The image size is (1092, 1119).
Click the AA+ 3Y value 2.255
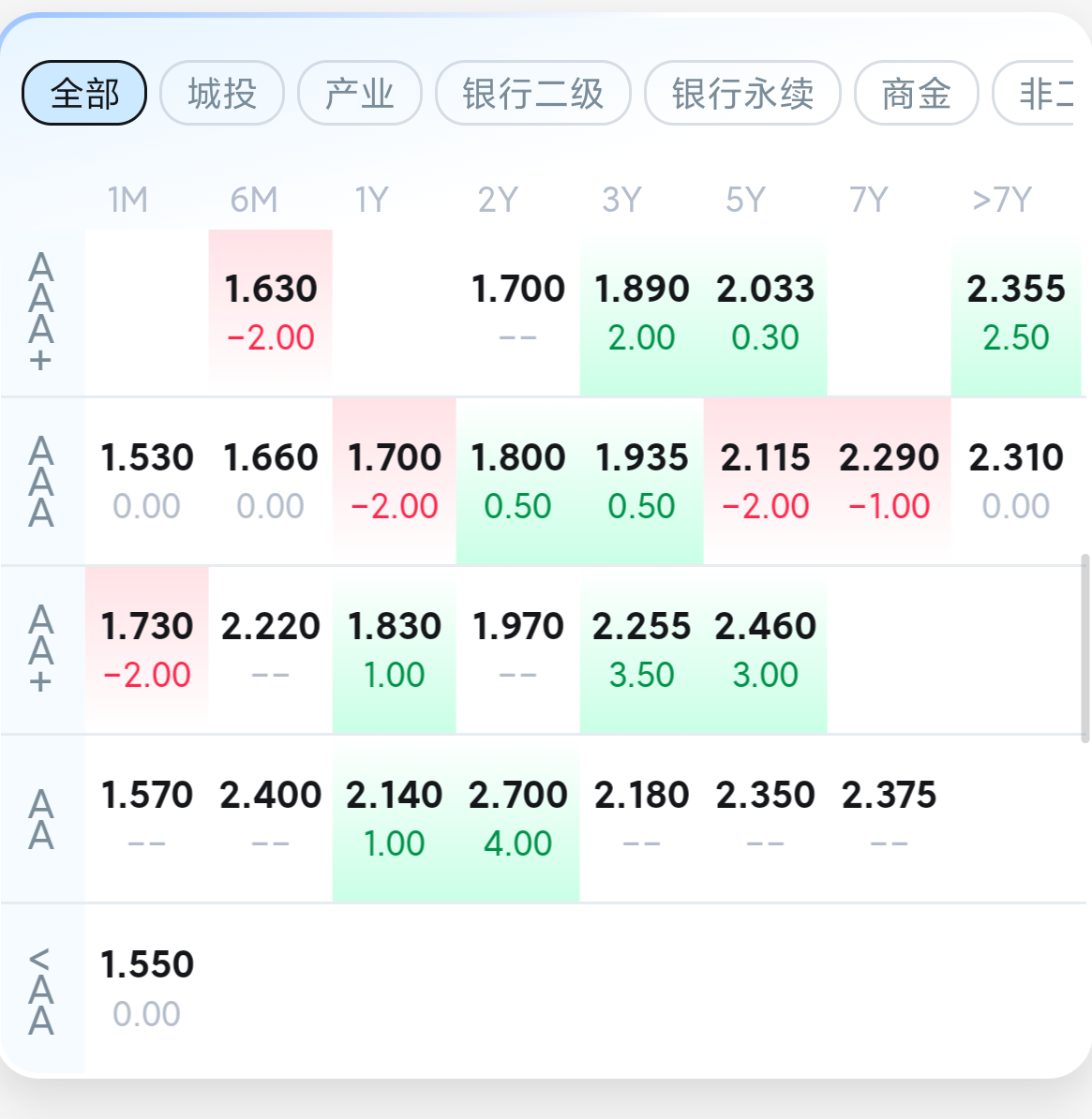pyautogui.click(x=642, y=649)
